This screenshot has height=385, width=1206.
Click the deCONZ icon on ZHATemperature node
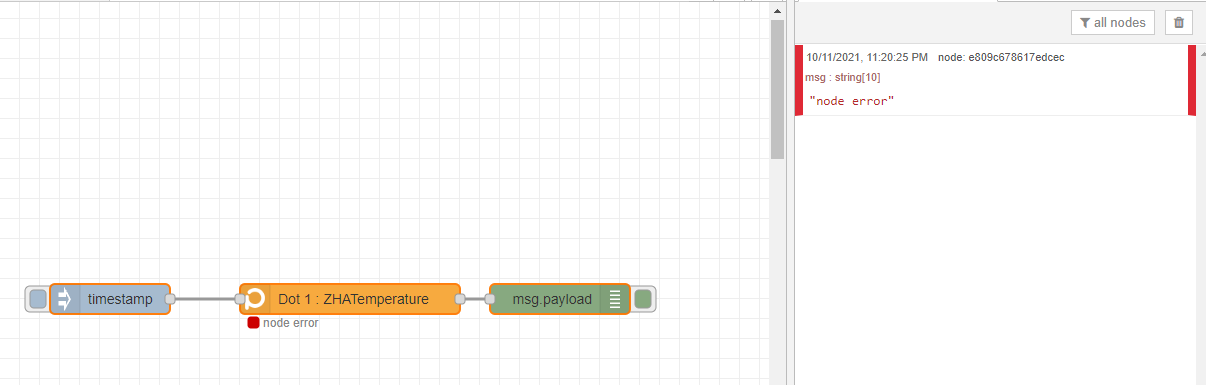255,298
